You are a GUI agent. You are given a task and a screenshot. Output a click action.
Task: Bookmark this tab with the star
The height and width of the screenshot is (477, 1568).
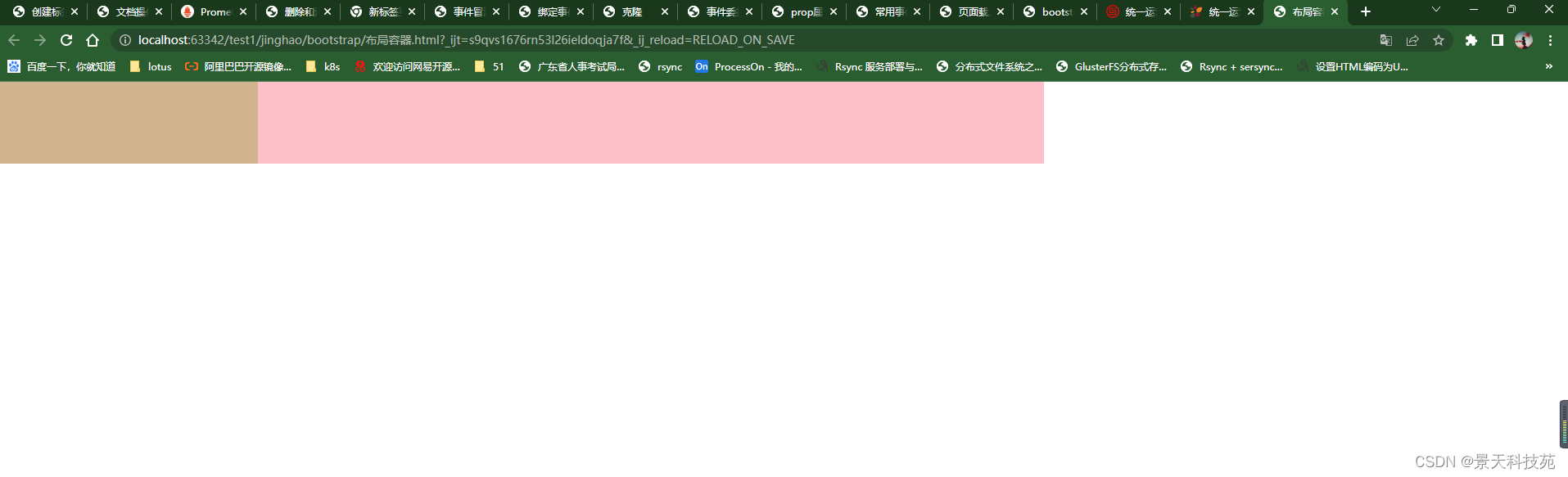[x=1439, y=40]
